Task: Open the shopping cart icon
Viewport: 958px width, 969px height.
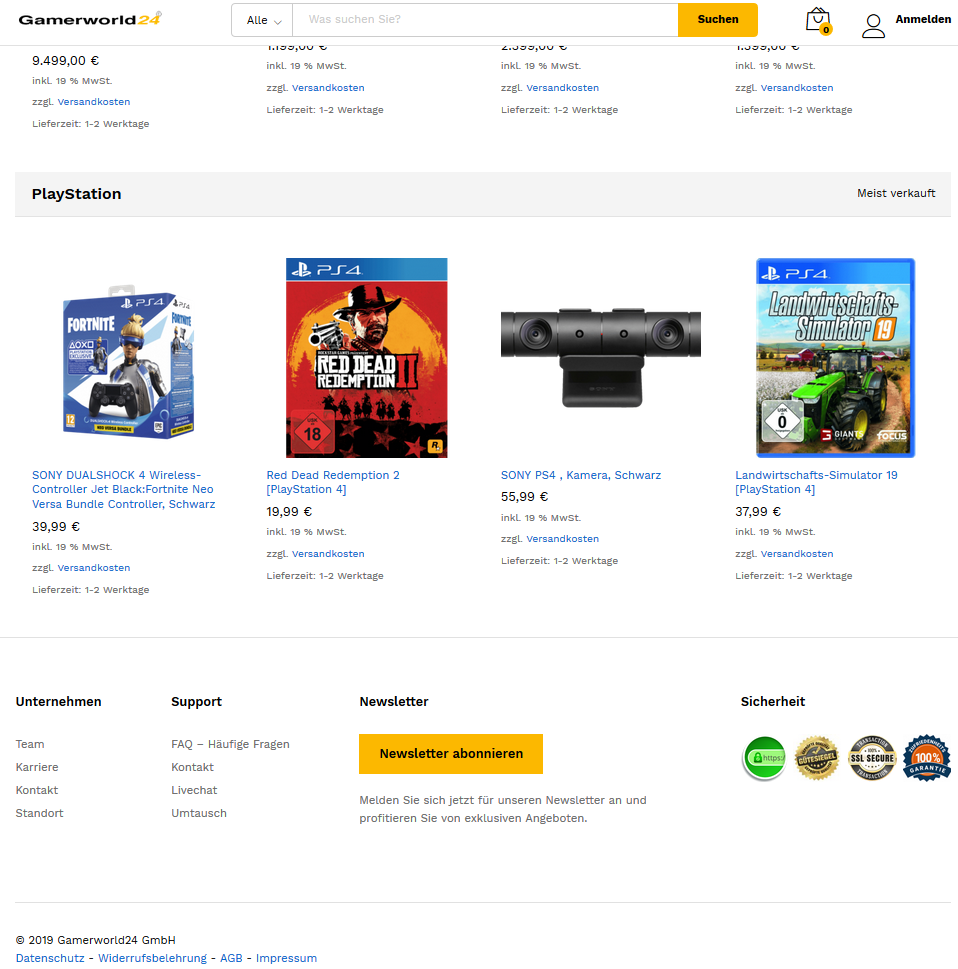Action: point(818,20)
